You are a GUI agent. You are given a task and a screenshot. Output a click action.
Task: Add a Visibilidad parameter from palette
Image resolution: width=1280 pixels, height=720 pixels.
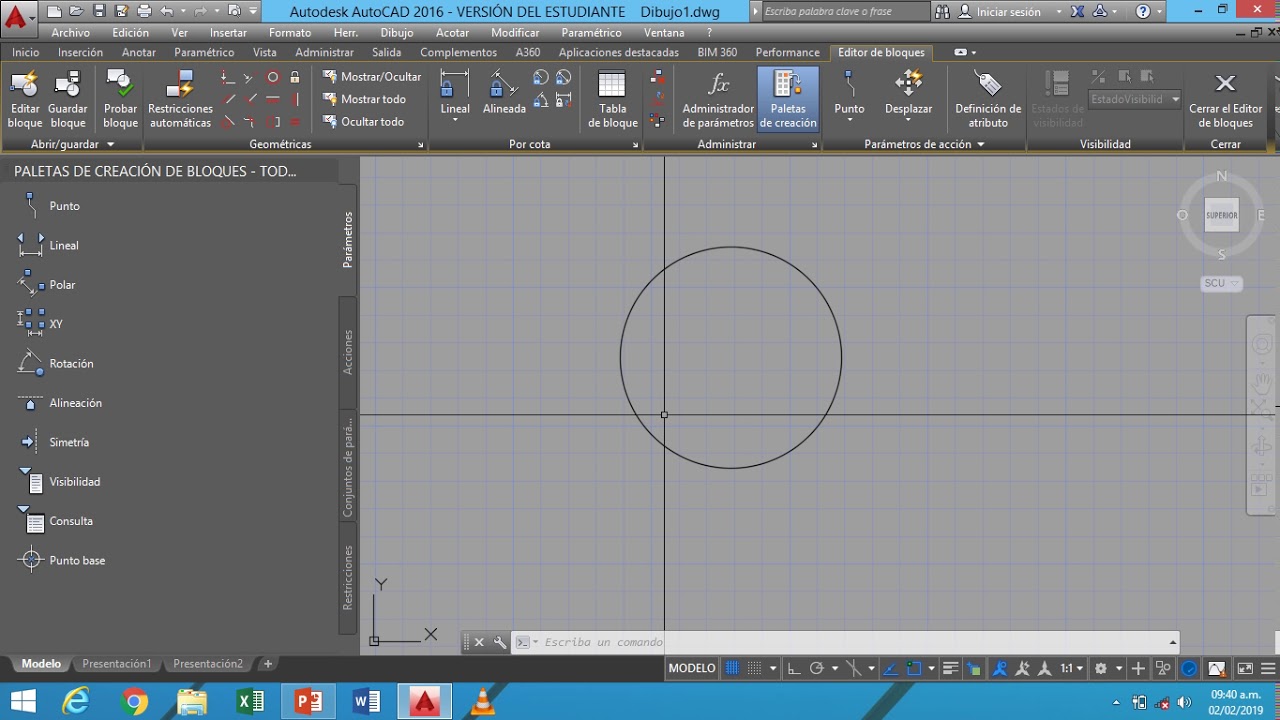pyautogui.click(x=59, y=482)
